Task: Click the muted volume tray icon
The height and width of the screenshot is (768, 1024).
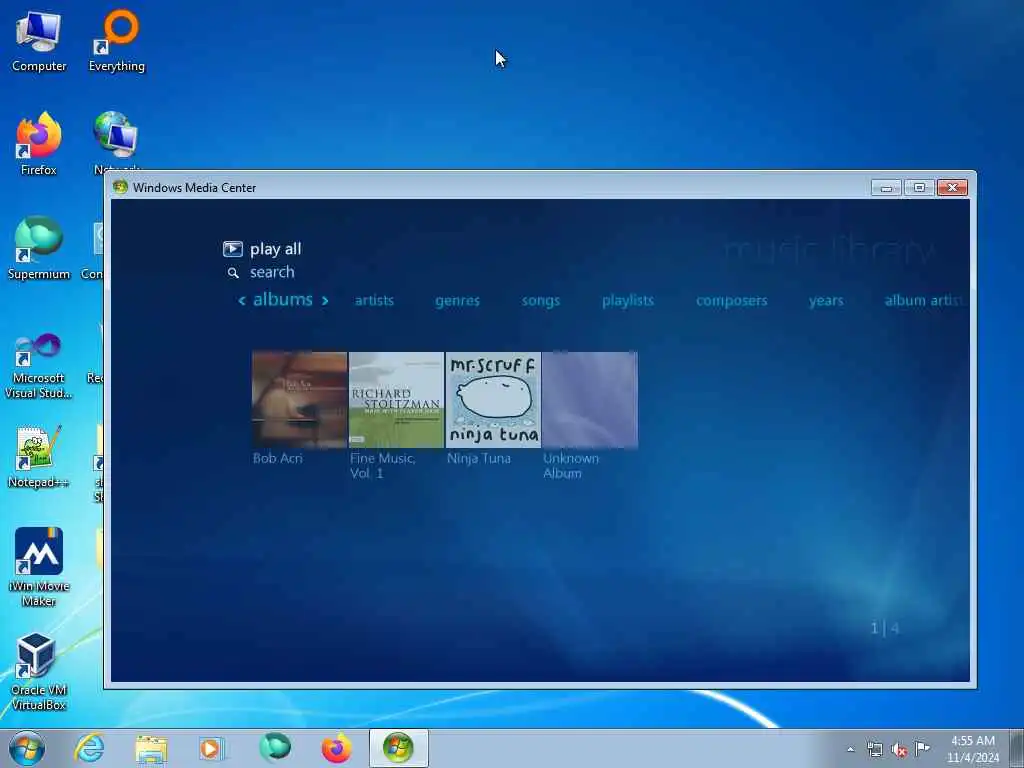Action: [x=899, y=750]
